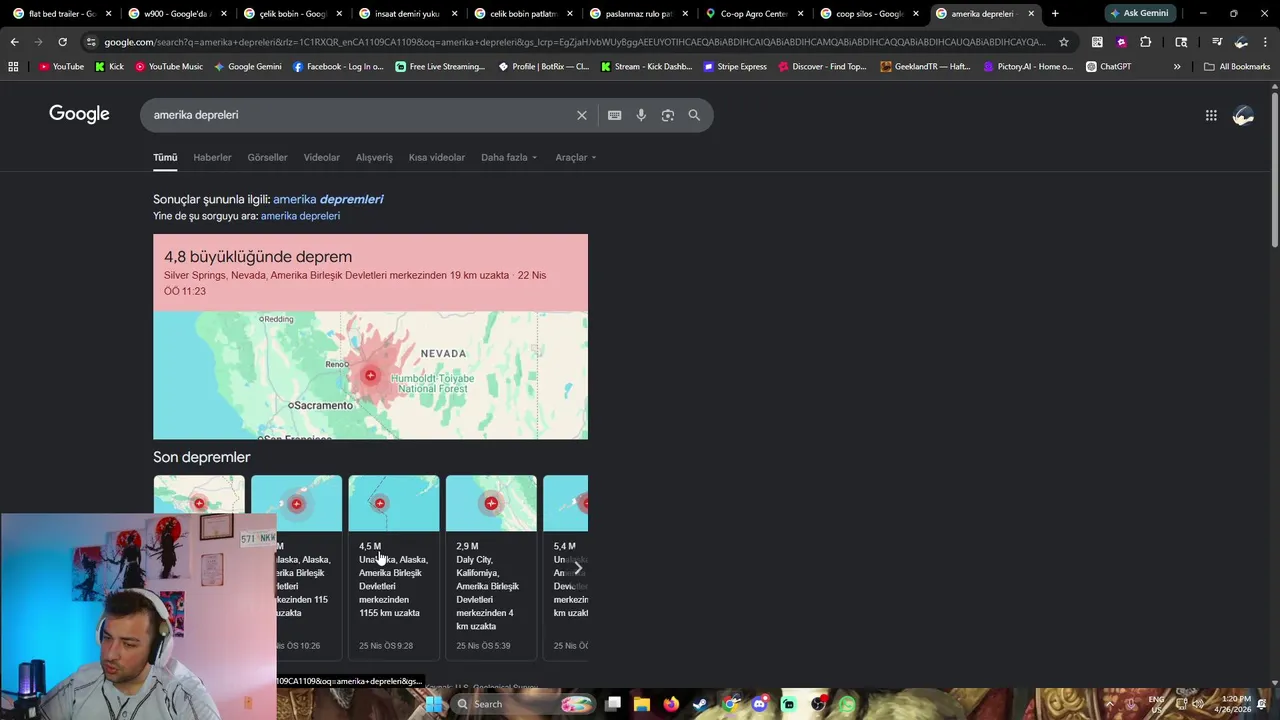This screenshot has height=720, width=1280.
Task: Open Steam from the taskbar
Action: pos(700,704)
